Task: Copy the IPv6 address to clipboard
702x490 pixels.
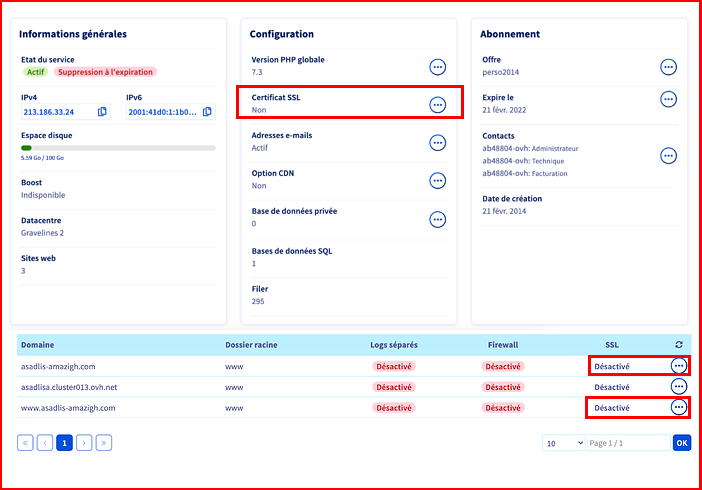Action: (x=207, y=112)
